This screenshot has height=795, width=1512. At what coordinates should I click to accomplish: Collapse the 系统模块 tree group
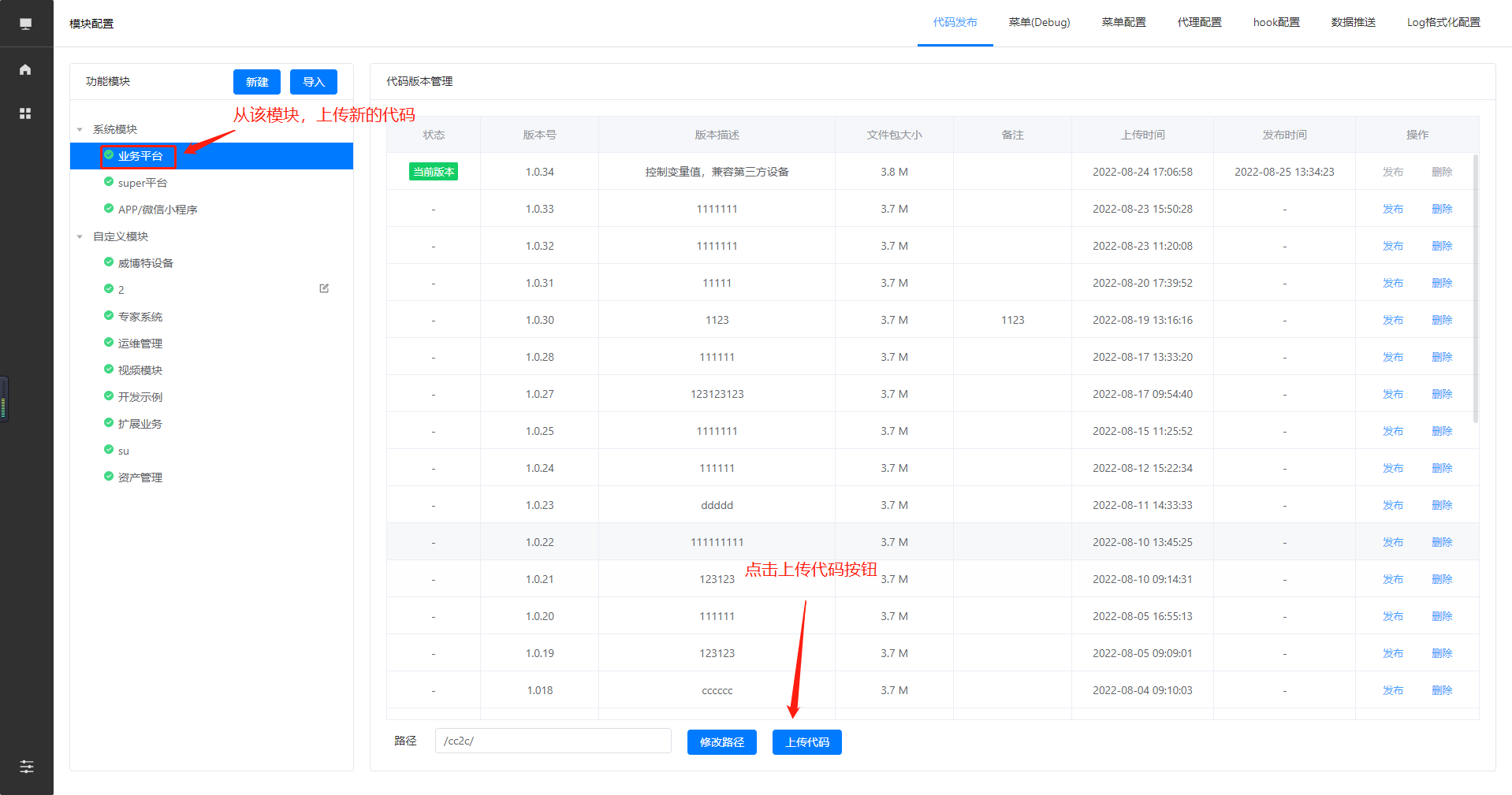click(x=80, y=129)
